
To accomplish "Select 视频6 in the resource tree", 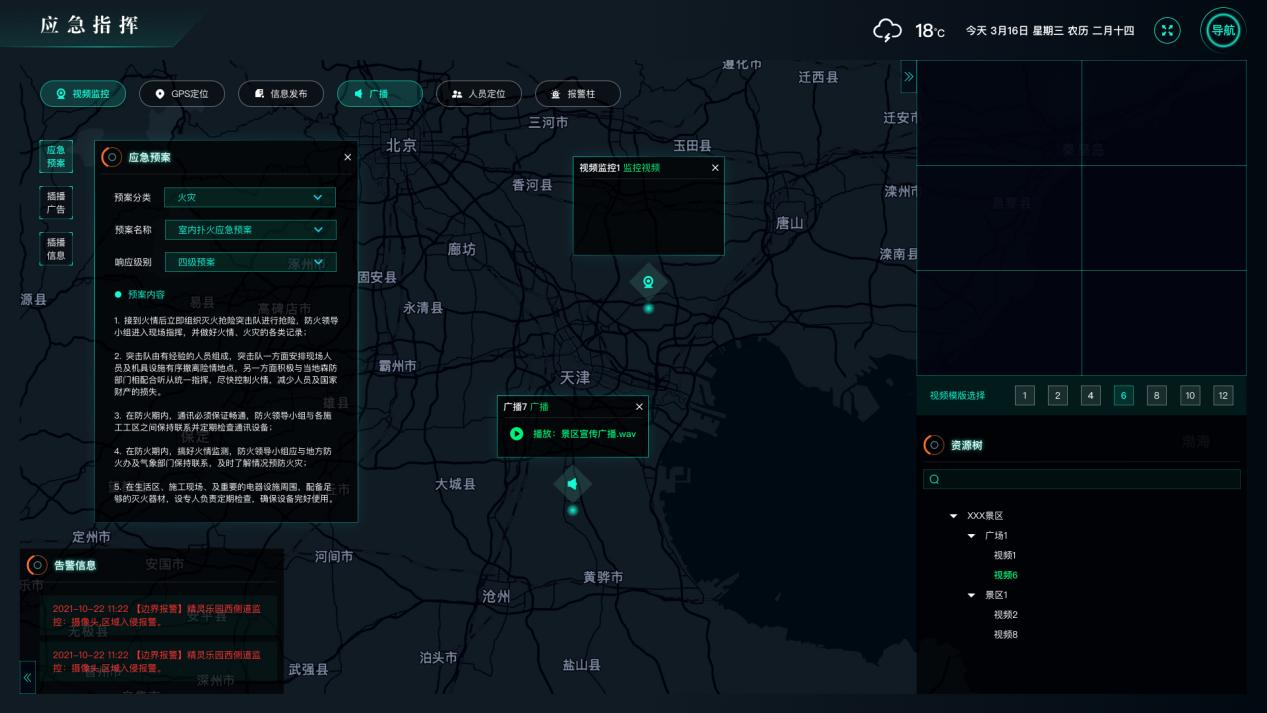I will (1005, 575).
